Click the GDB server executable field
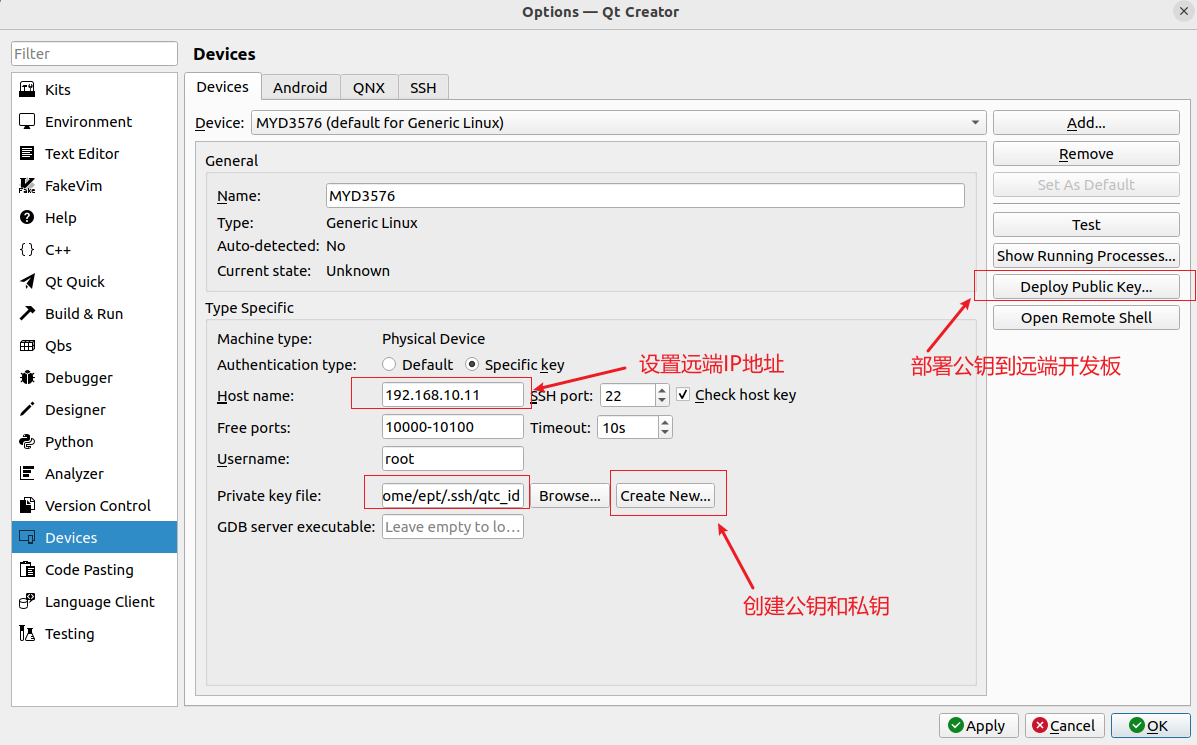This screenshot has height=745, width=1197. click(453, 527)
